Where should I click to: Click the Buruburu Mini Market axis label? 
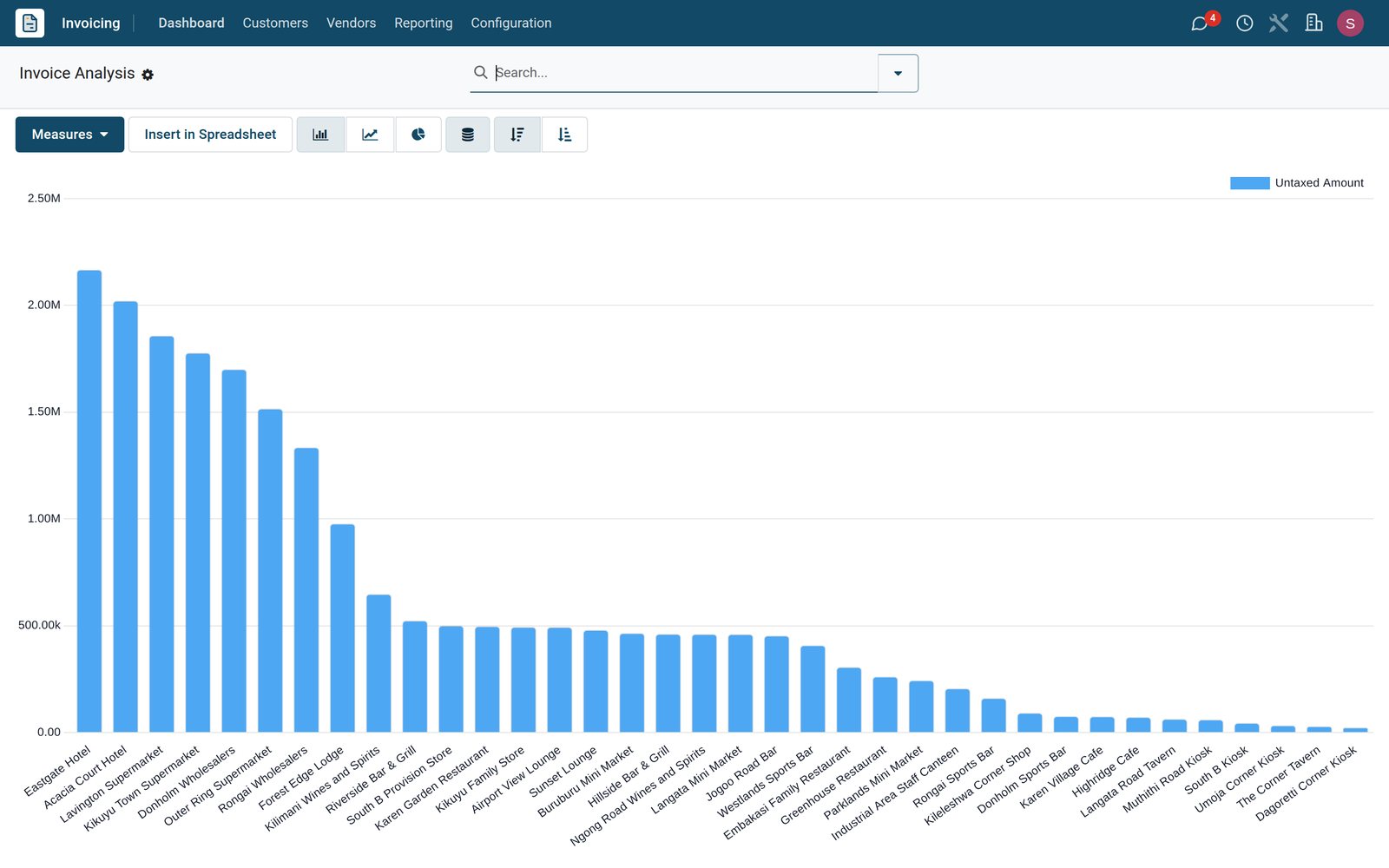coord(585,781)
